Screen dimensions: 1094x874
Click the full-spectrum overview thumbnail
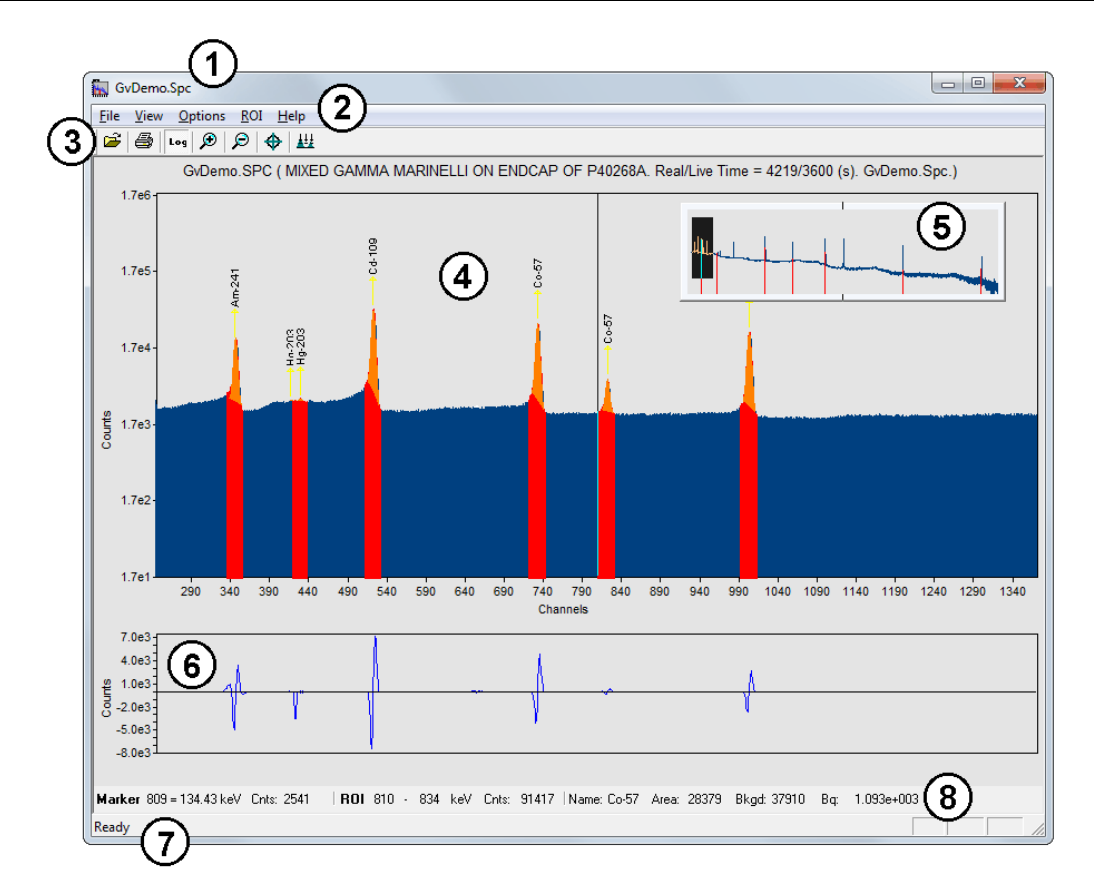(843, 252)
